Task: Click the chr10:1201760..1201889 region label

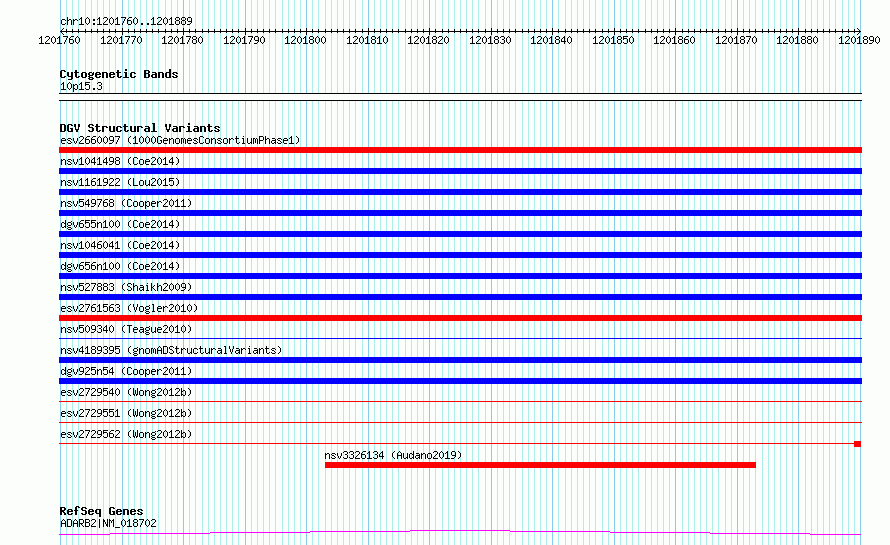Action: pos(126,21)
